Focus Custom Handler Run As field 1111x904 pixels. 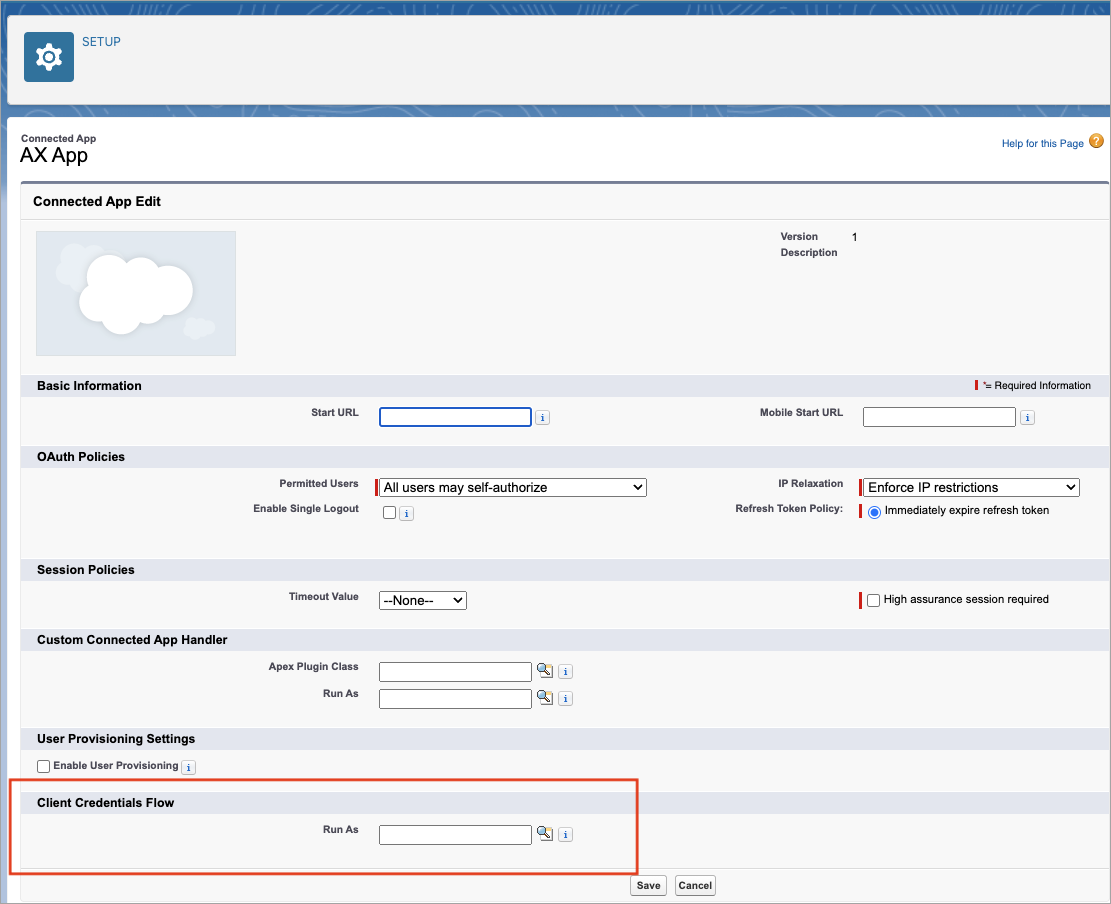coord(455,699)
